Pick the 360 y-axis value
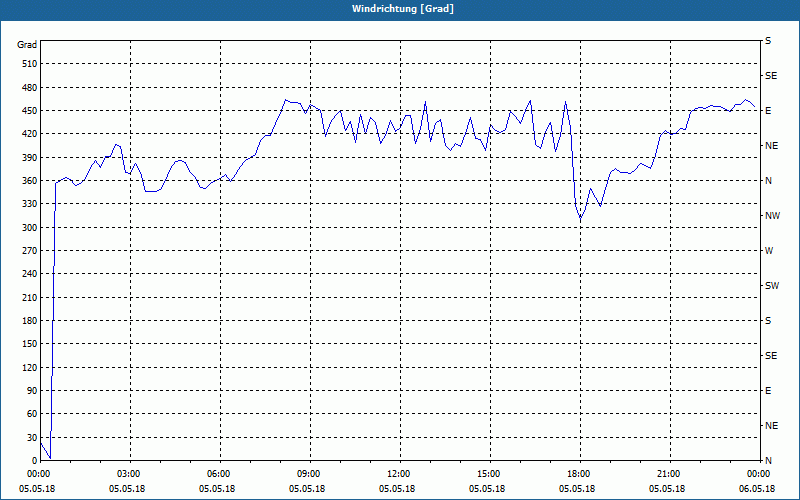Screen dimensions: 800x500 pos(30,181)
